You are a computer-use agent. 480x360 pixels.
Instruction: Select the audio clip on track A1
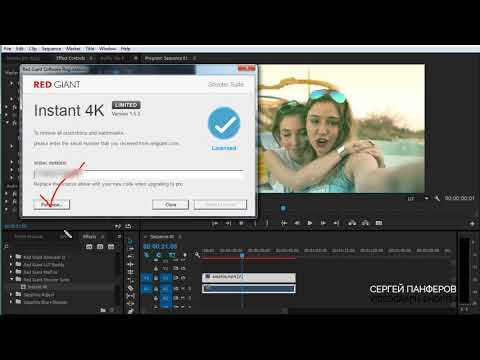[249, 289]
